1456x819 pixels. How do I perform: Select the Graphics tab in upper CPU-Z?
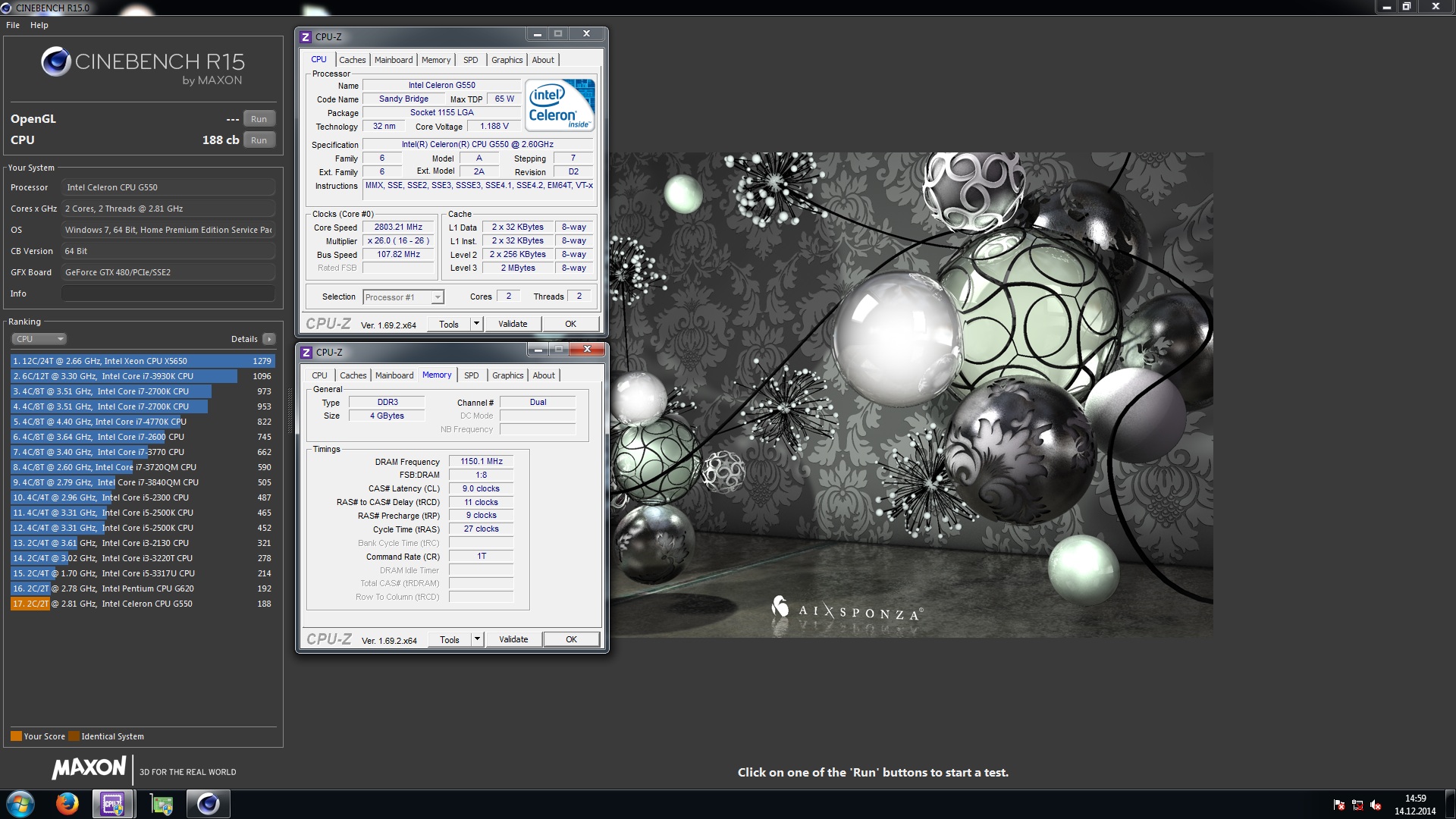(x=507, y=60)
